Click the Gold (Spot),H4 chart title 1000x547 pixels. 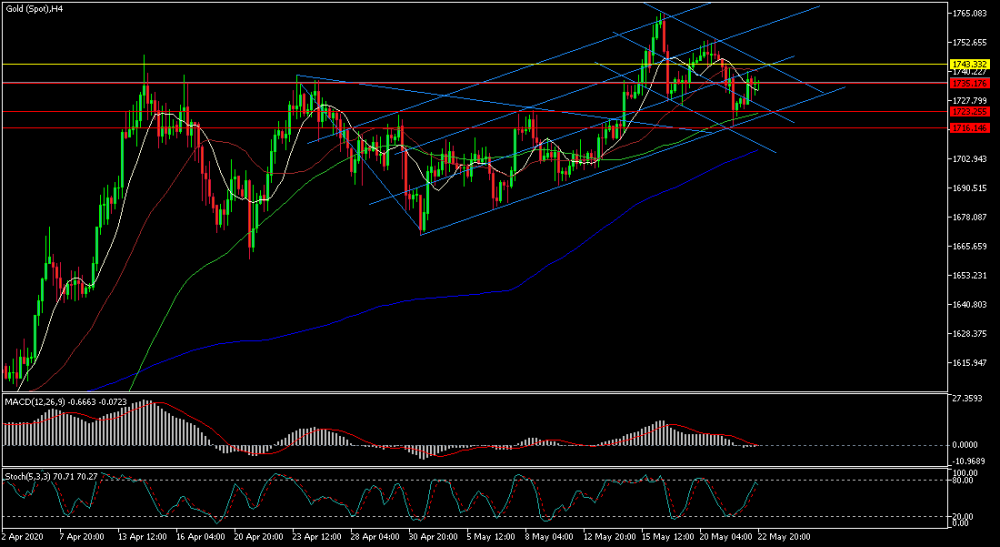tap(31, 10)
